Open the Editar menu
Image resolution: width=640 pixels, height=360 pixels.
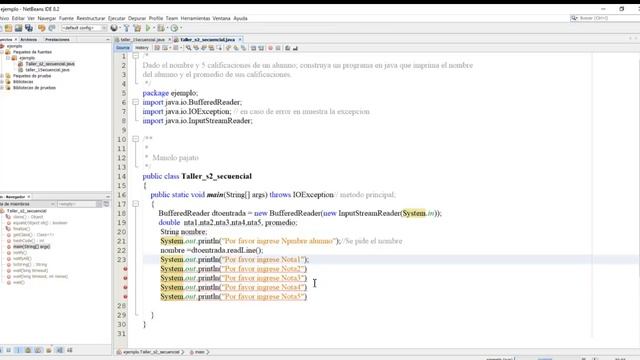(18, 18)
